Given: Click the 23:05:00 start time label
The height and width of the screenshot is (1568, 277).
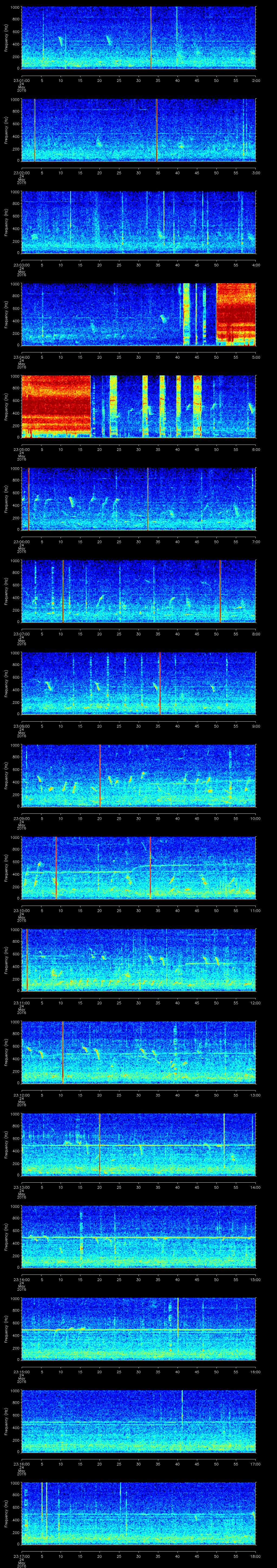Looking at the screenshot, I should pyautogui.click(x=21, y=449).
